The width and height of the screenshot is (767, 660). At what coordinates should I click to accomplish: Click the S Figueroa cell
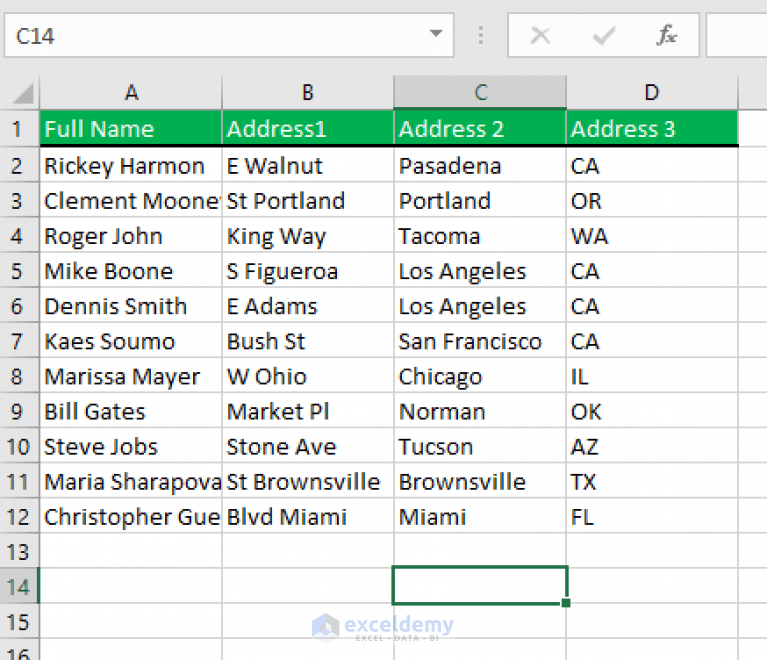(x=308, y=271)
